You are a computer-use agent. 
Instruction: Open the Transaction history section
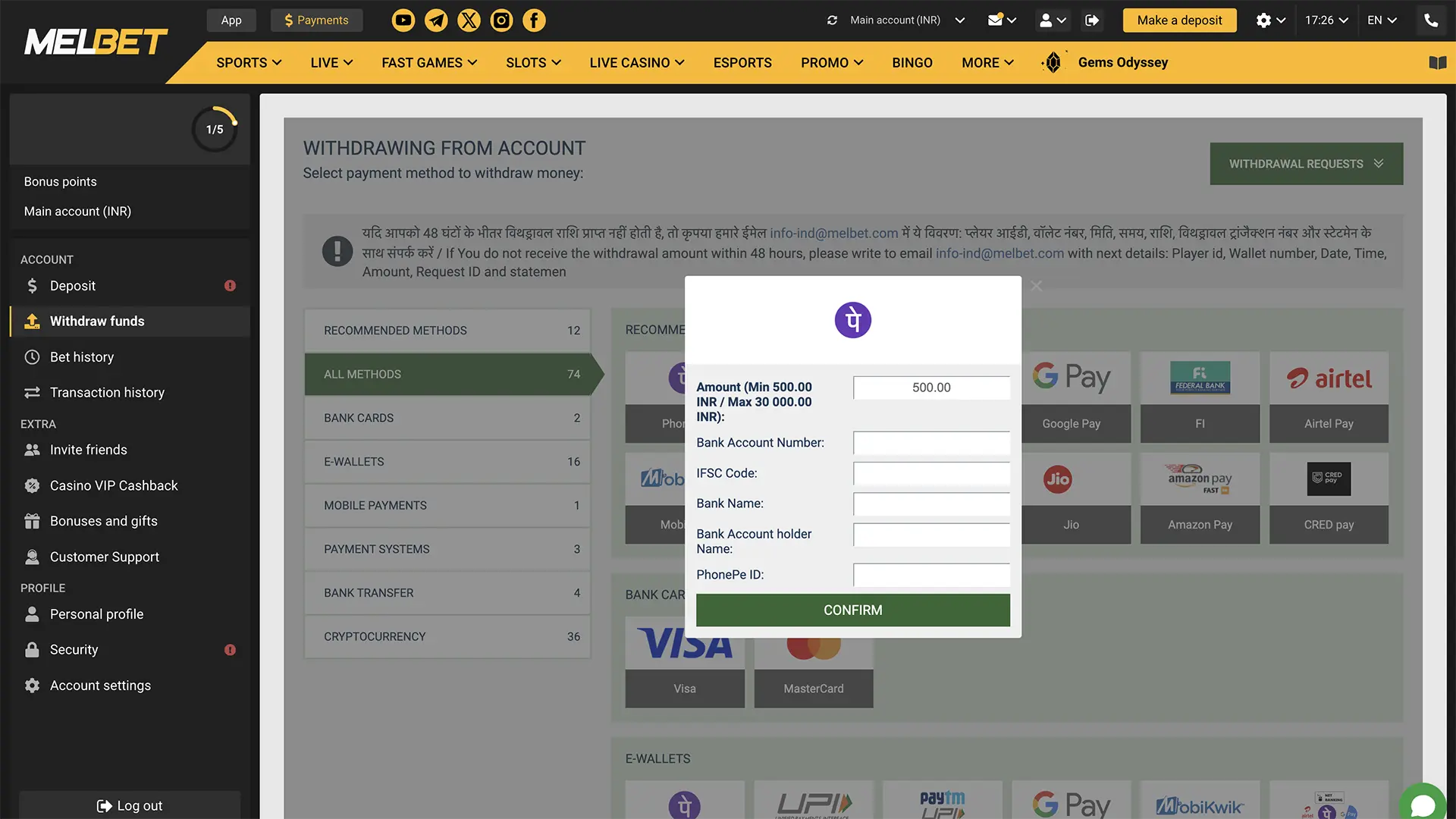[106, 392]
